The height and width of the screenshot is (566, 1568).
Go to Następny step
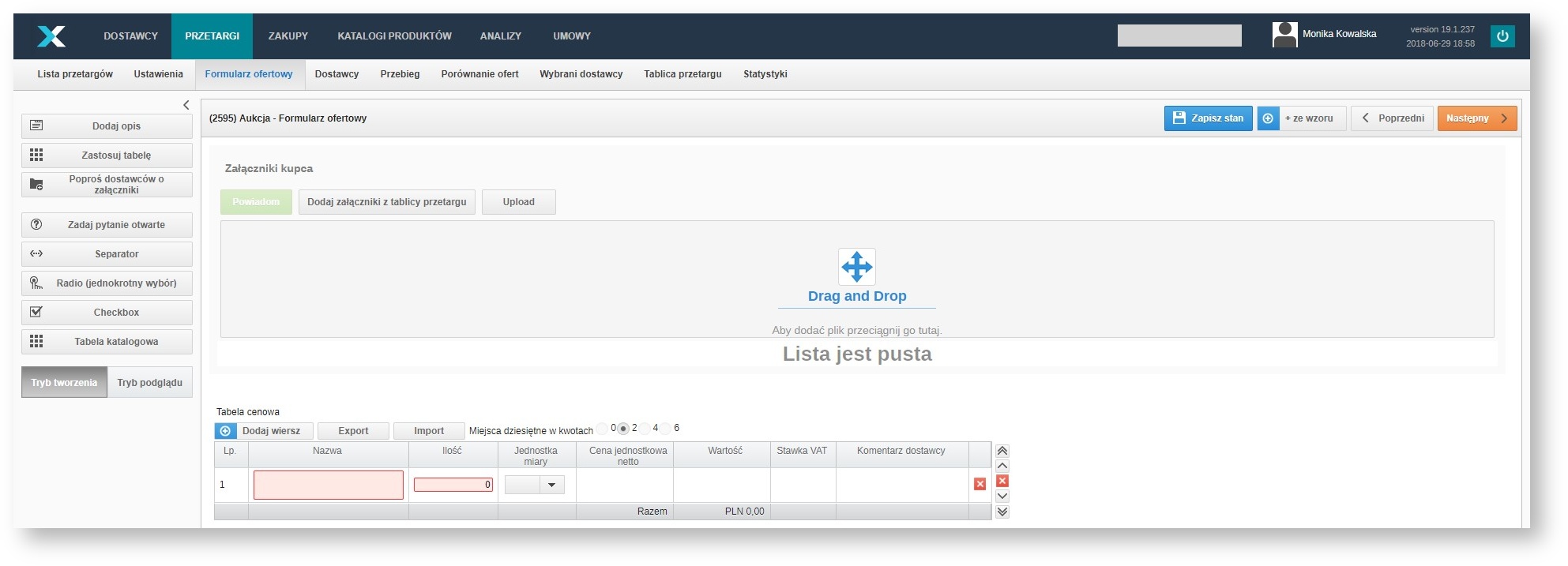(x=1476, y=118)
